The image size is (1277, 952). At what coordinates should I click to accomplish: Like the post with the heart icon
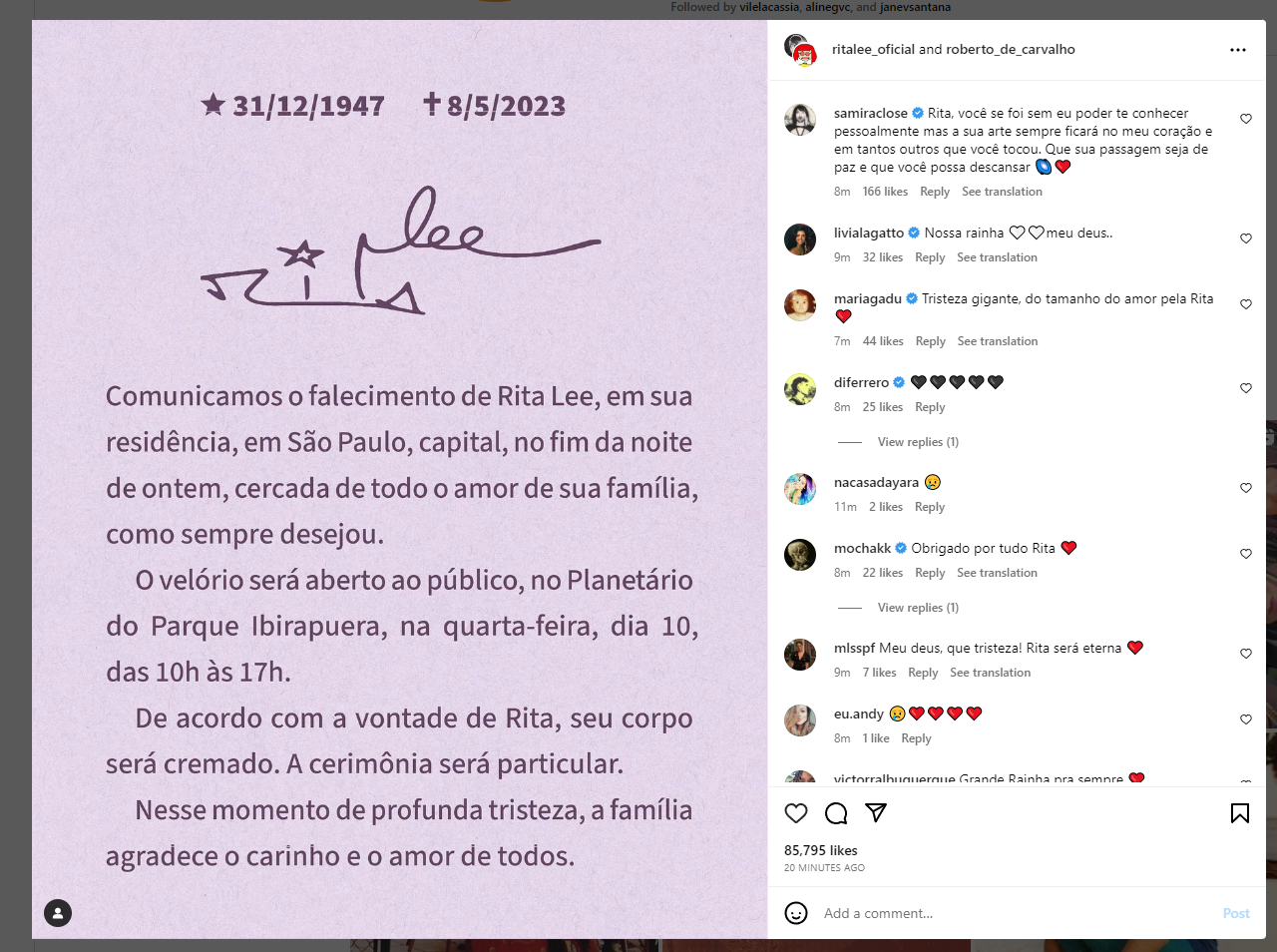pos(796,813)
